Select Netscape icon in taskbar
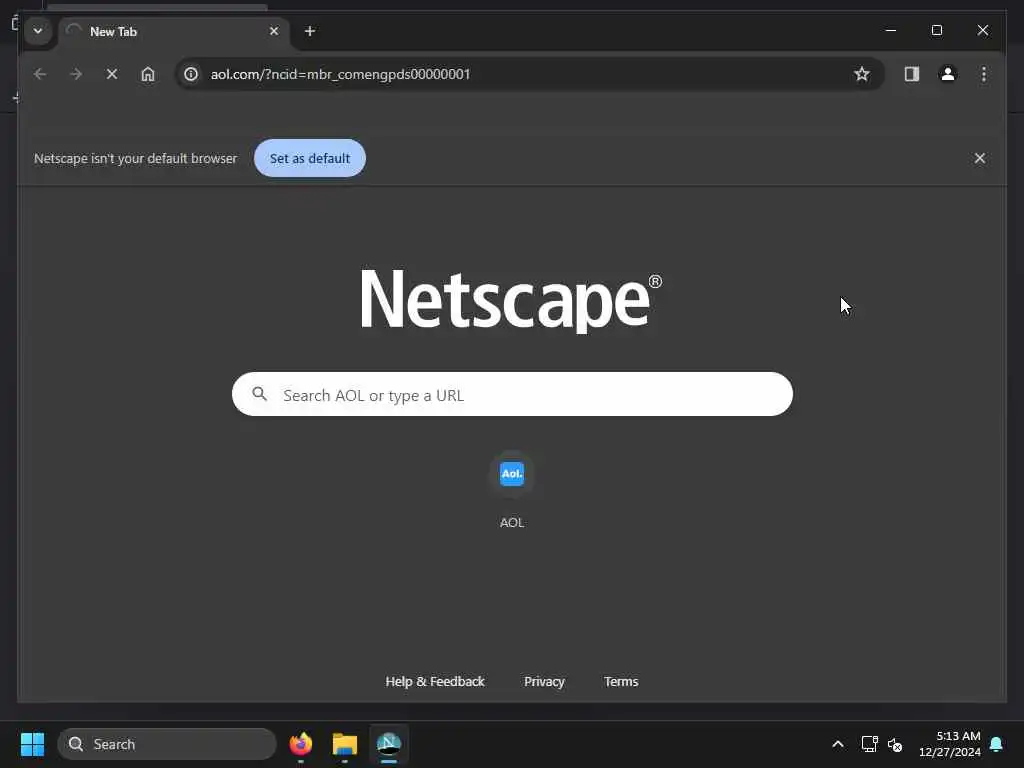 tap(389, 744)
